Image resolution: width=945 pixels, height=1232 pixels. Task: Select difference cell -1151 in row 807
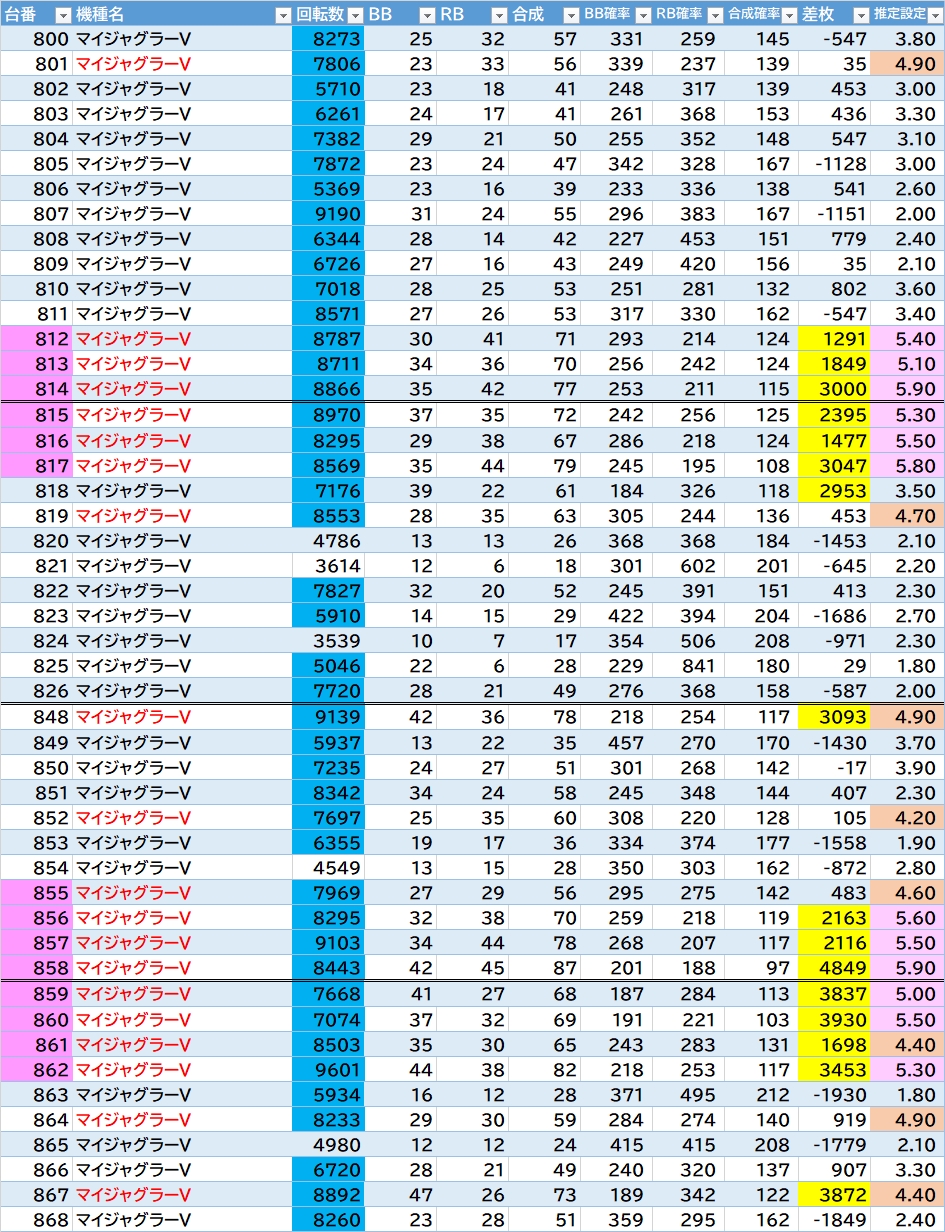pos(834,214)
